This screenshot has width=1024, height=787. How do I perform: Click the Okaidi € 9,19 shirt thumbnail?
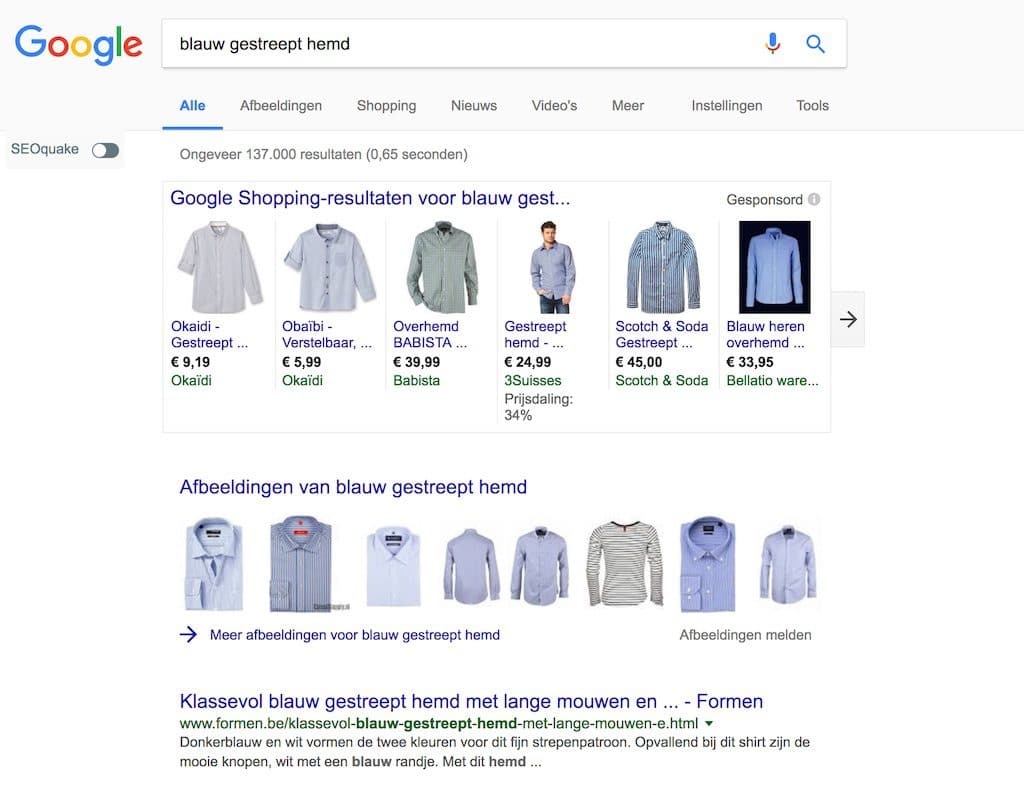tap(219, 267)
